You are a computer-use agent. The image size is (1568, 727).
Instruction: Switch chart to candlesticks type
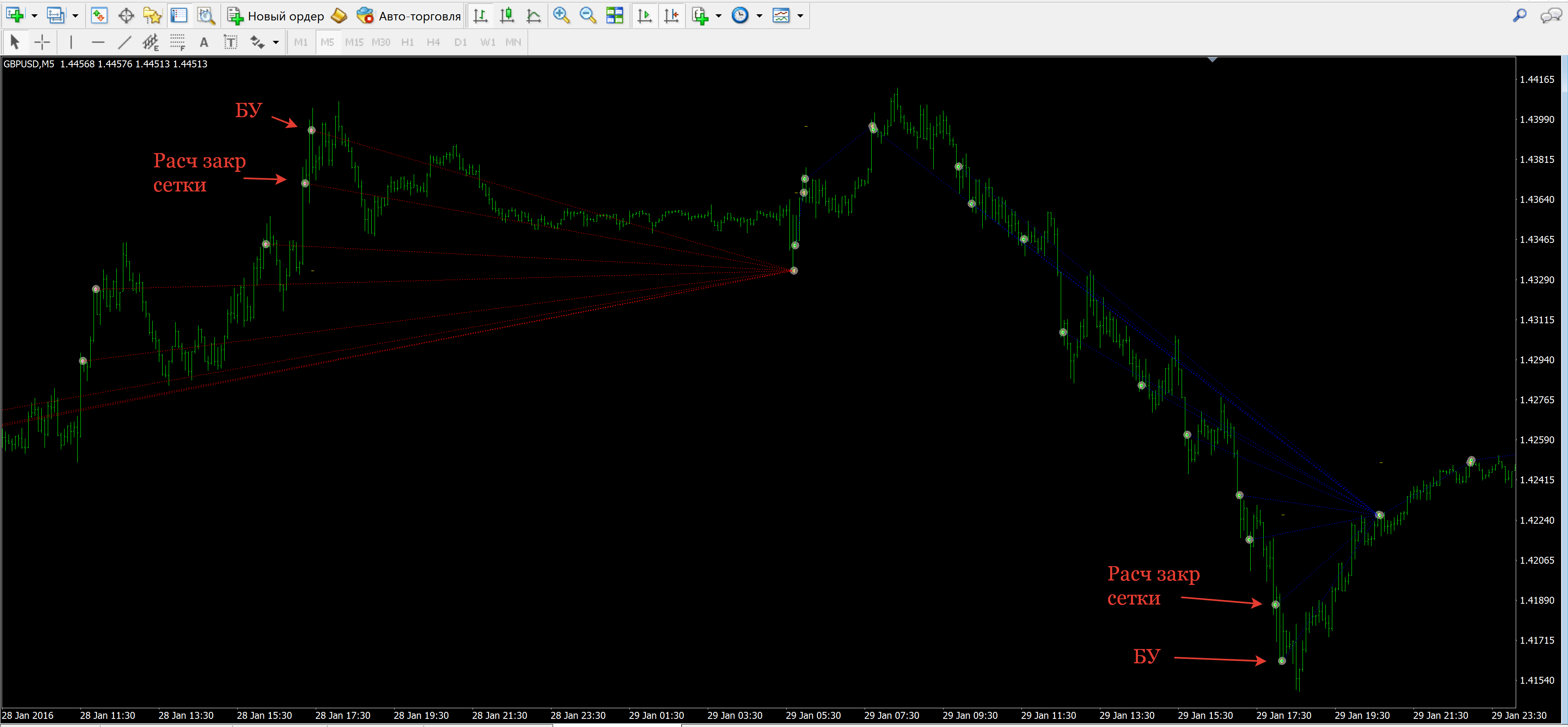pos(507,16)
